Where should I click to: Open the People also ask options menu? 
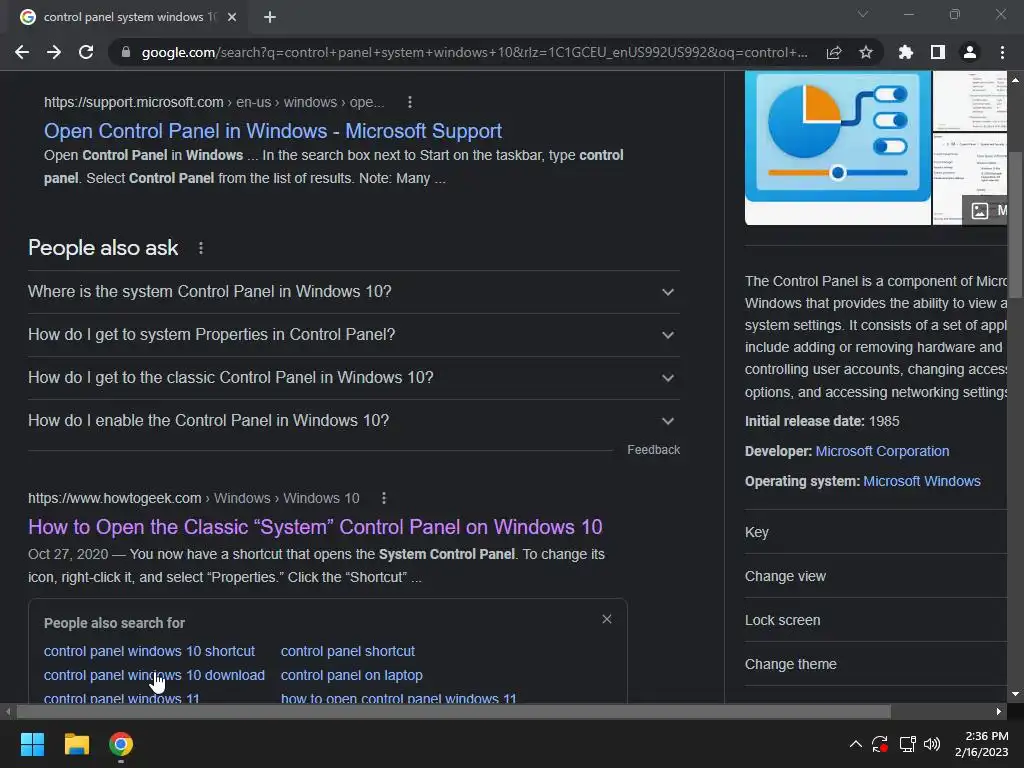[x=200, y=248]
